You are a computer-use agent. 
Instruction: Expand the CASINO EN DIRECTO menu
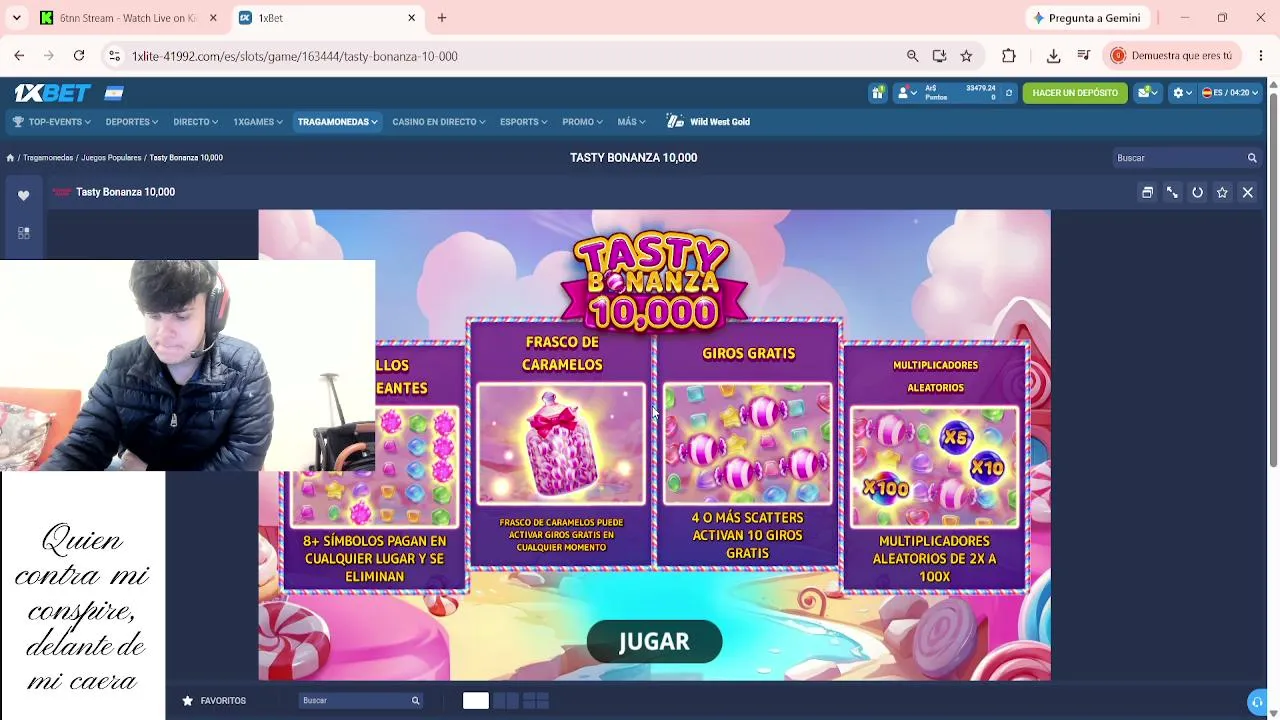[439, 122]
